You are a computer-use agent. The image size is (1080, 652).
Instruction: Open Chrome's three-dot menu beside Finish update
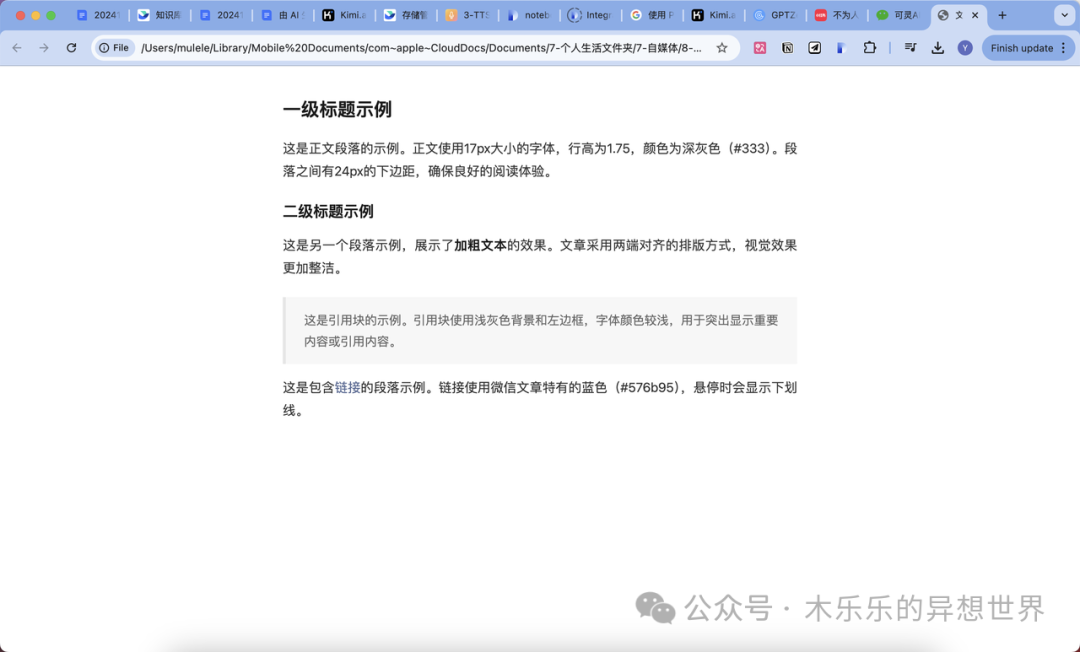click(x=1064, y=48)
